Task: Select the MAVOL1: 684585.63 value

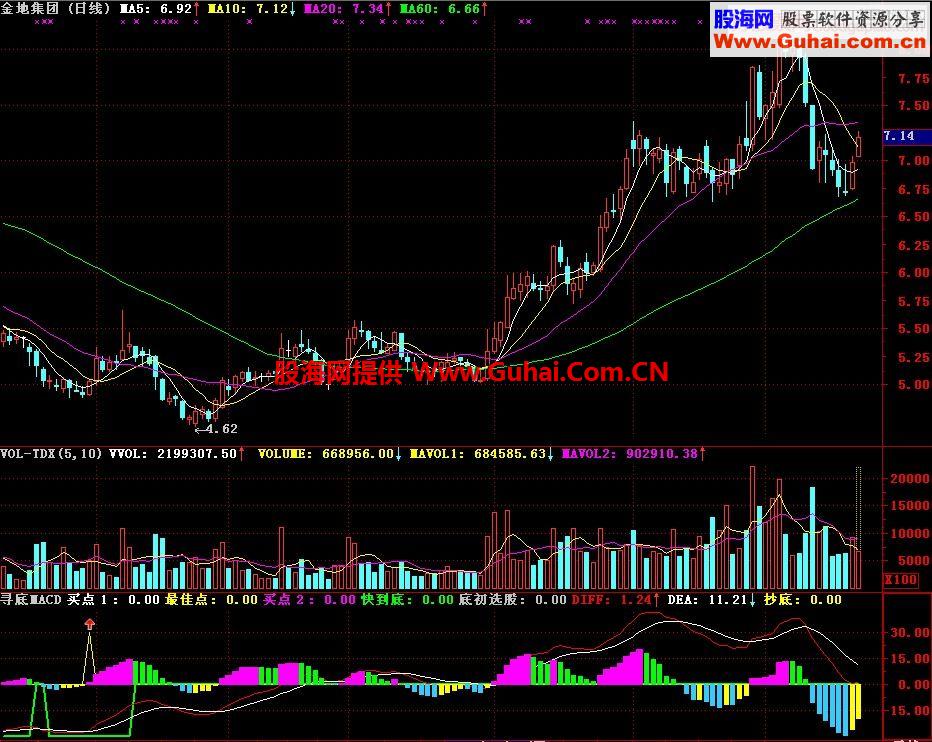Action: pos(482,454)
